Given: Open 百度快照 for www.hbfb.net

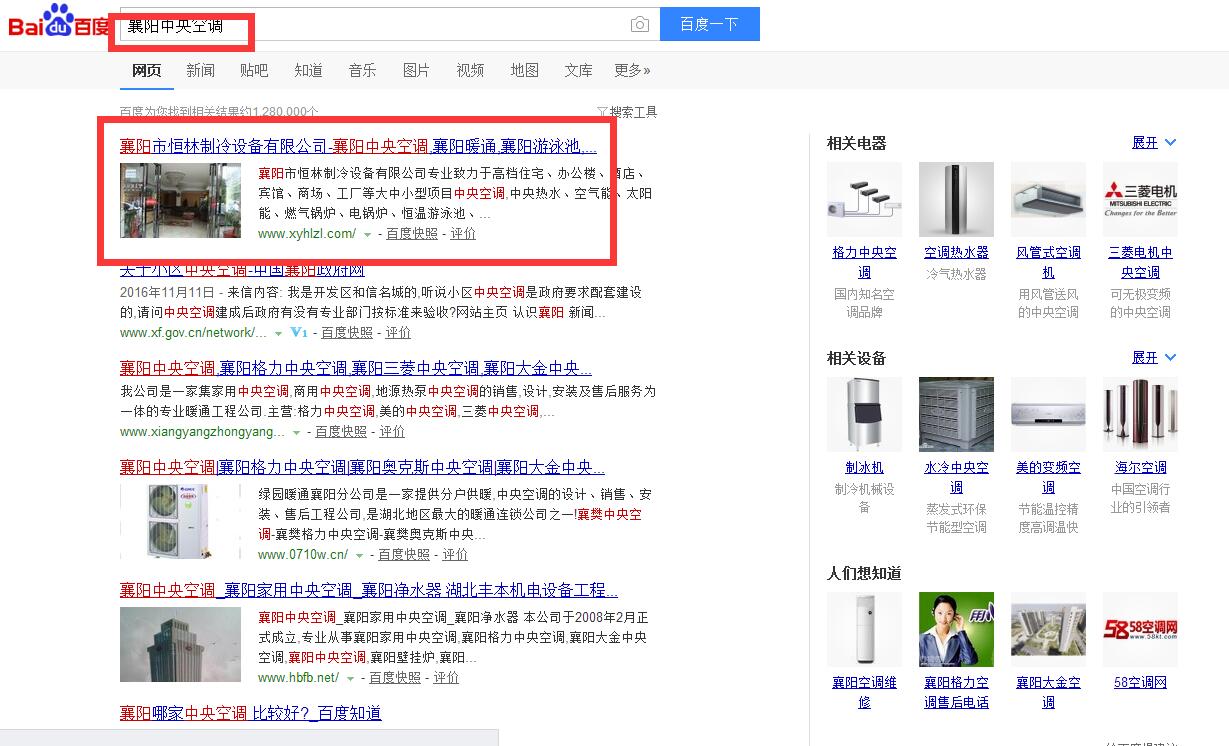Looking at the screenshot, I should tap(395, 678).
